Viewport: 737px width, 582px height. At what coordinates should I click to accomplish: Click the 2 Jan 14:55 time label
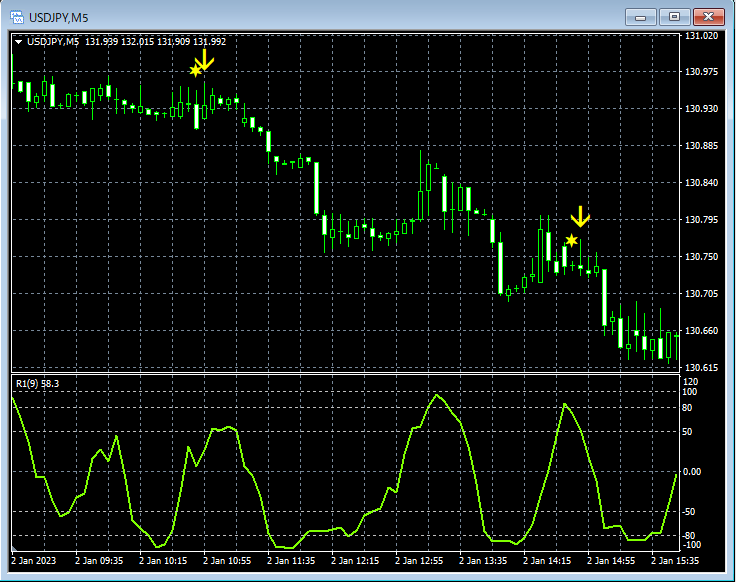pos(611,561)
